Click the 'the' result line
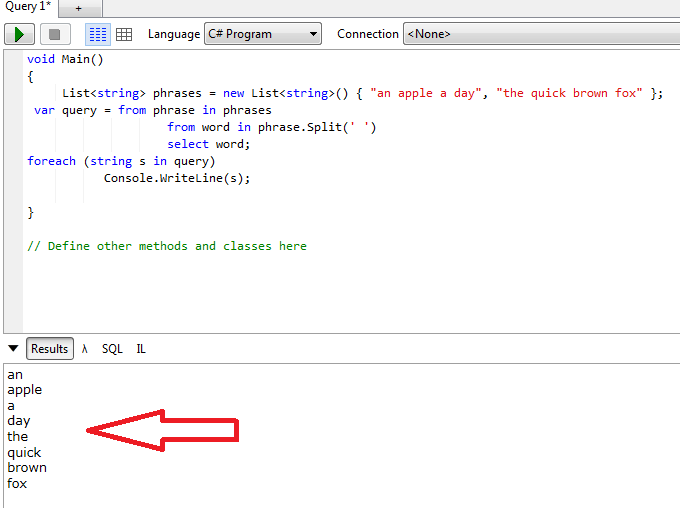 click(x=17, y=436)
